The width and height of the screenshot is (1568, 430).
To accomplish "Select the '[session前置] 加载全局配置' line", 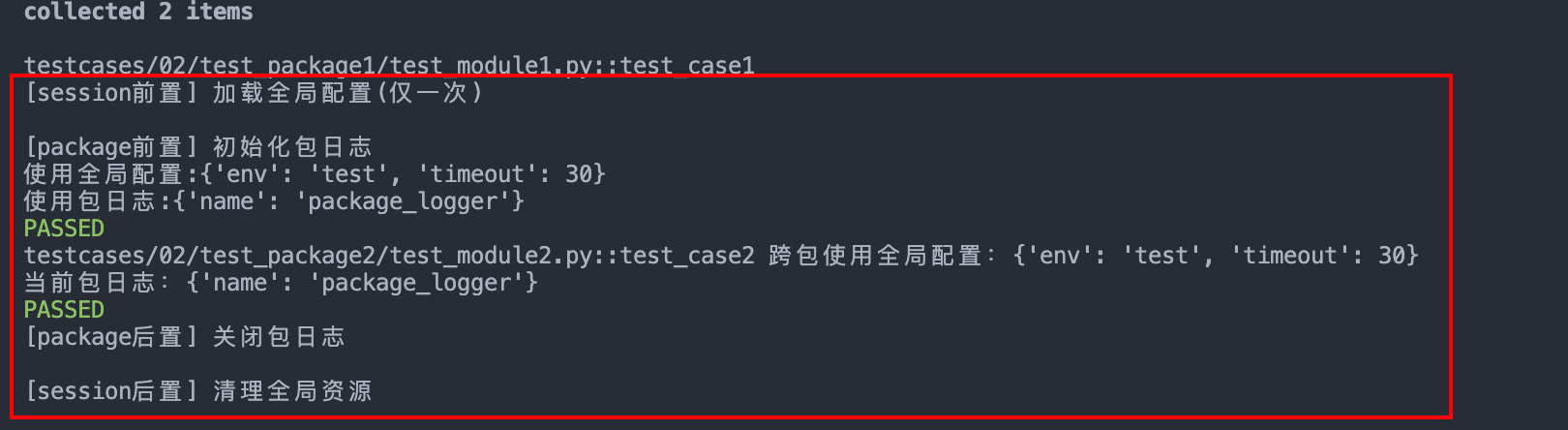I will point(254,93).
